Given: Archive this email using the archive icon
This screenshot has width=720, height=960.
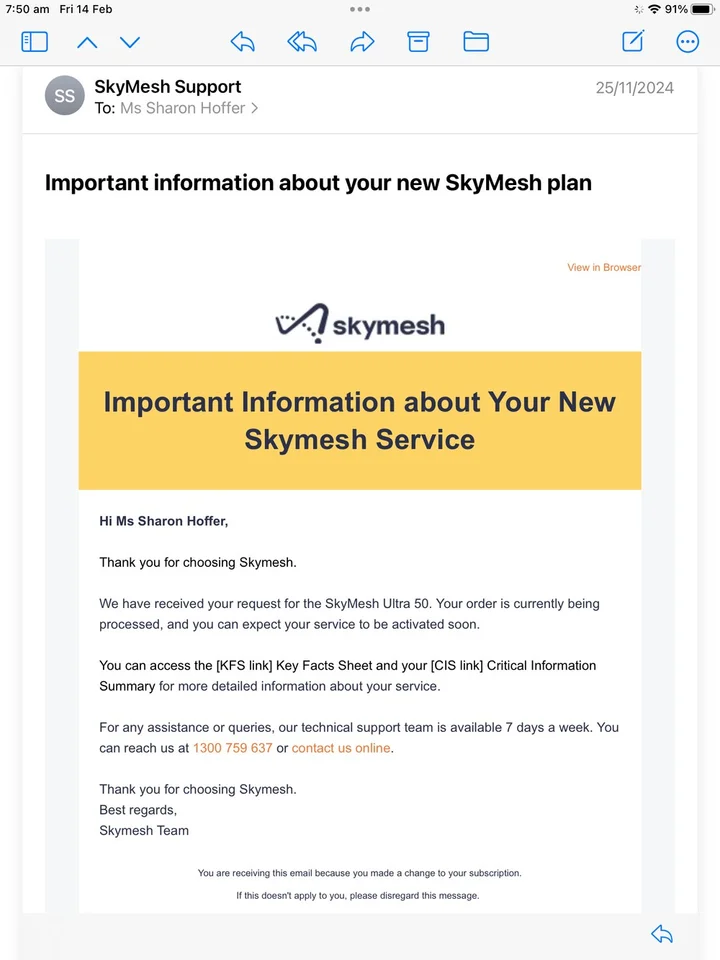Looking at the screenshot, I should [418, 42].
